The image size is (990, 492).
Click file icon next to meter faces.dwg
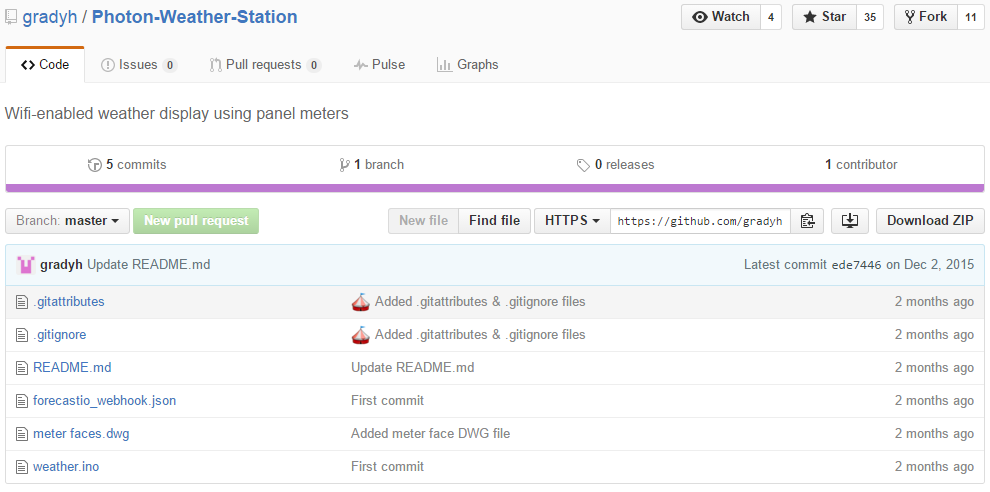22,434
